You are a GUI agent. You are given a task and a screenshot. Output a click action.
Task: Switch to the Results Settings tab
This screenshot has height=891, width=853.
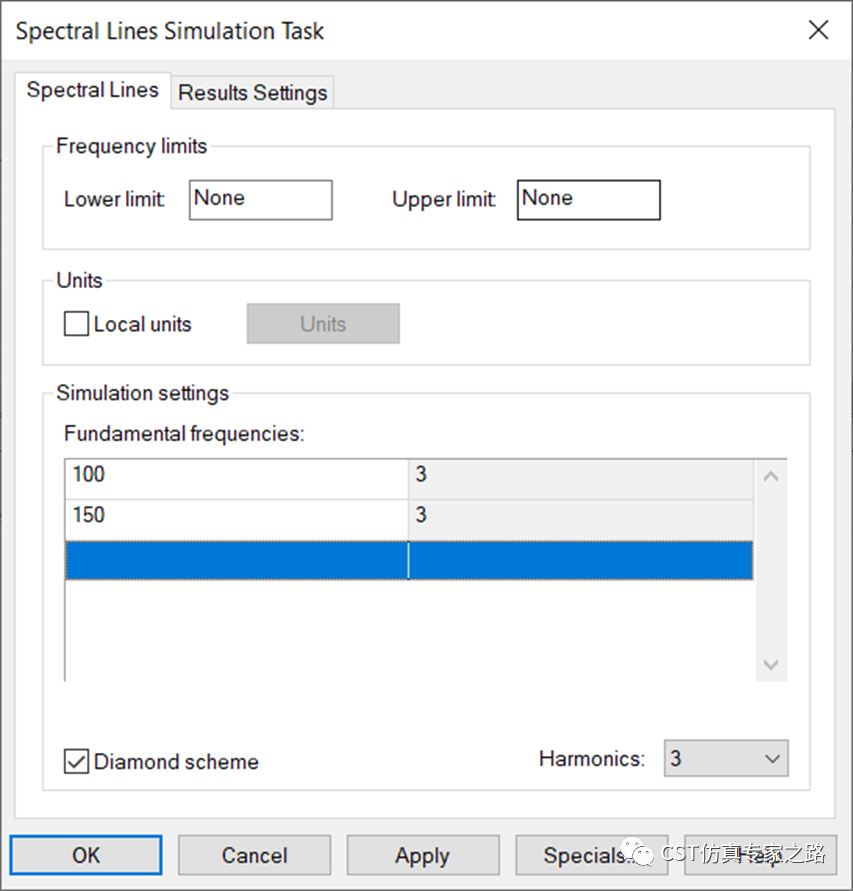pyautogui.click(x=253, y=93)
